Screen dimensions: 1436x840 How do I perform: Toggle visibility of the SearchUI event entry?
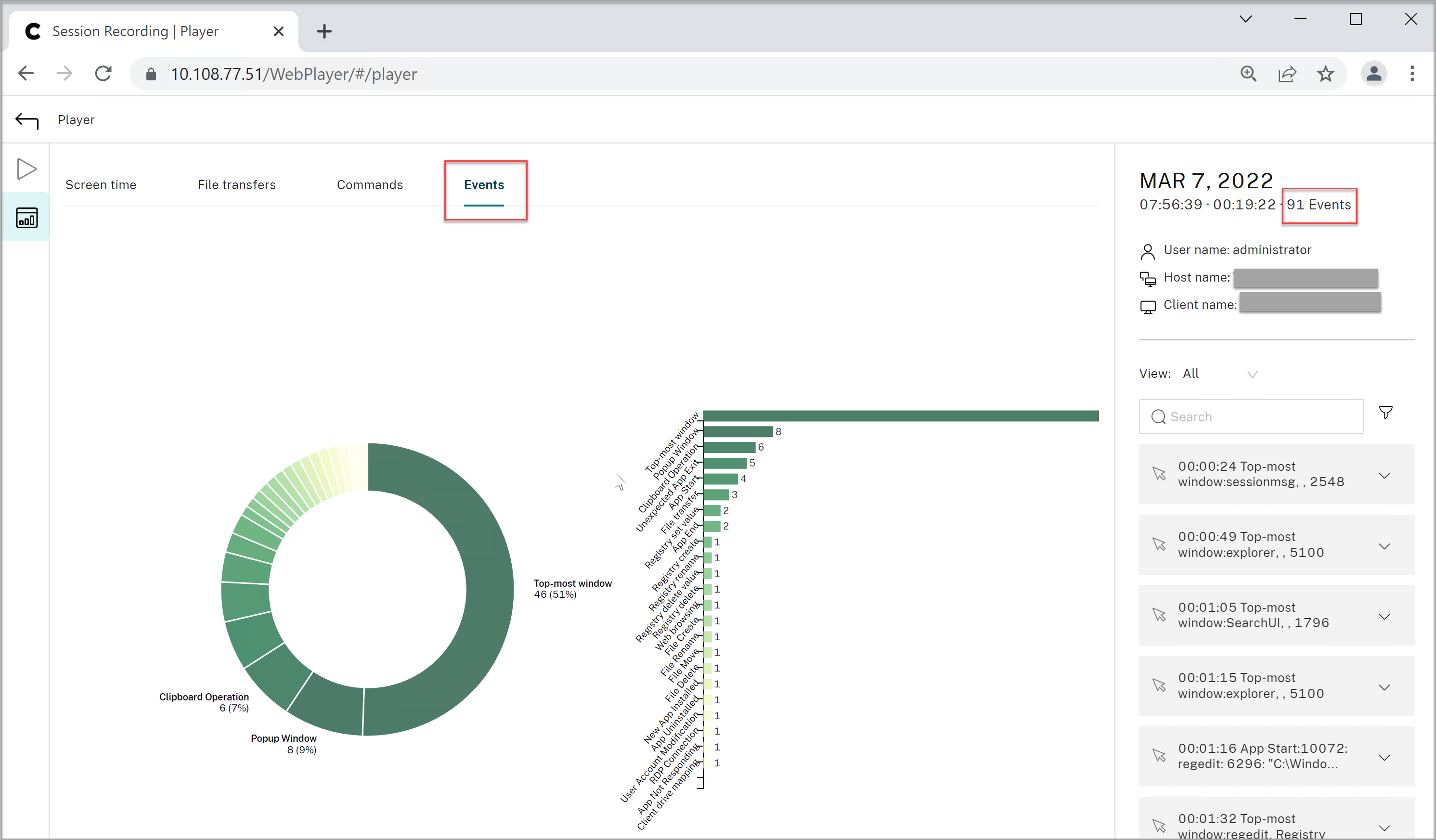coord(1387,615)
